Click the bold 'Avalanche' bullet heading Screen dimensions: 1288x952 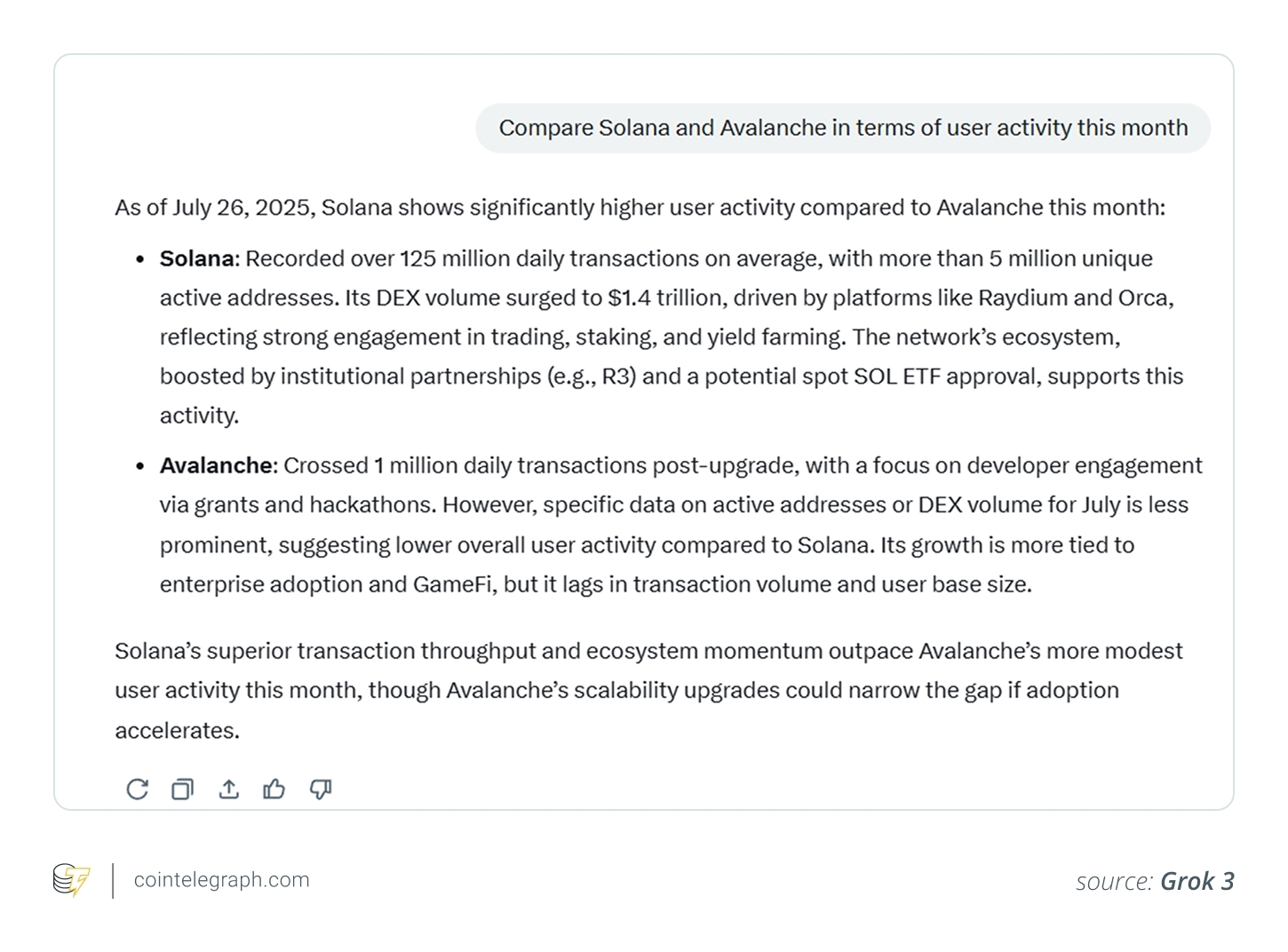click(x=217, y=465)
